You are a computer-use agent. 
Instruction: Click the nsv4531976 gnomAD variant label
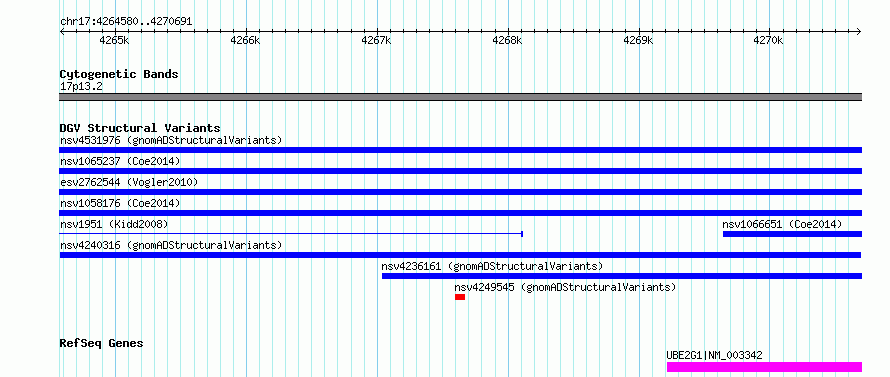pos(171,140)
